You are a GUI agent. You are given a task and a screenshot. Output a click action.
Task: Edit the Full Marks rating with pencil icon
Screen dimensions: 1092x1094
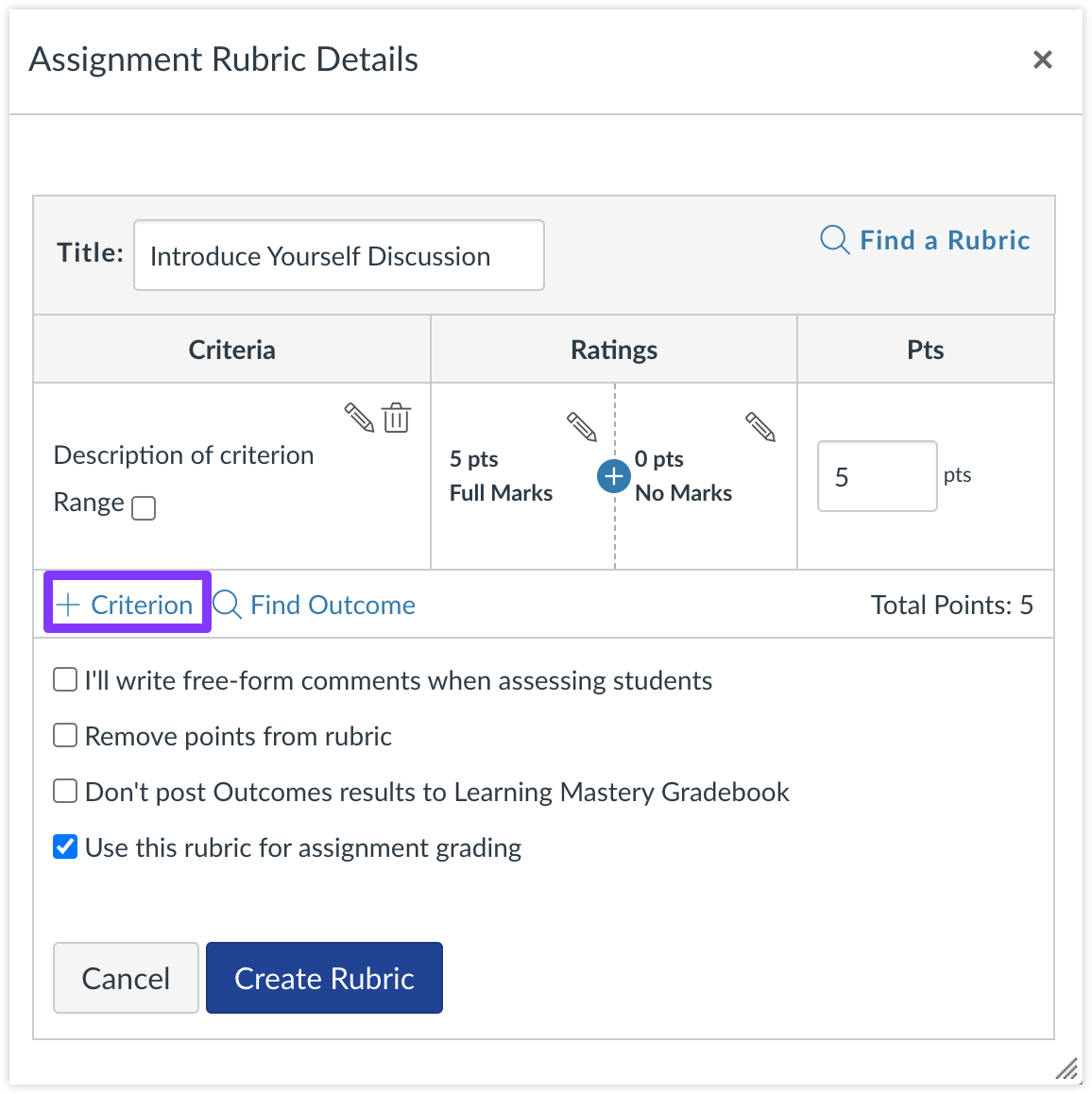[581, 426]
